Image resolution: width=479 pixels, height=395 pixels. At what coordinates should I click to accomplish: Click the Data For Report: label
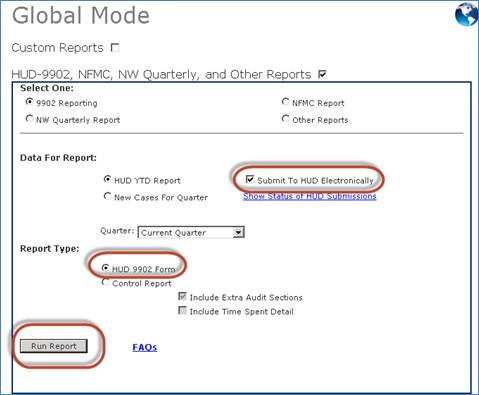[58, 158]
